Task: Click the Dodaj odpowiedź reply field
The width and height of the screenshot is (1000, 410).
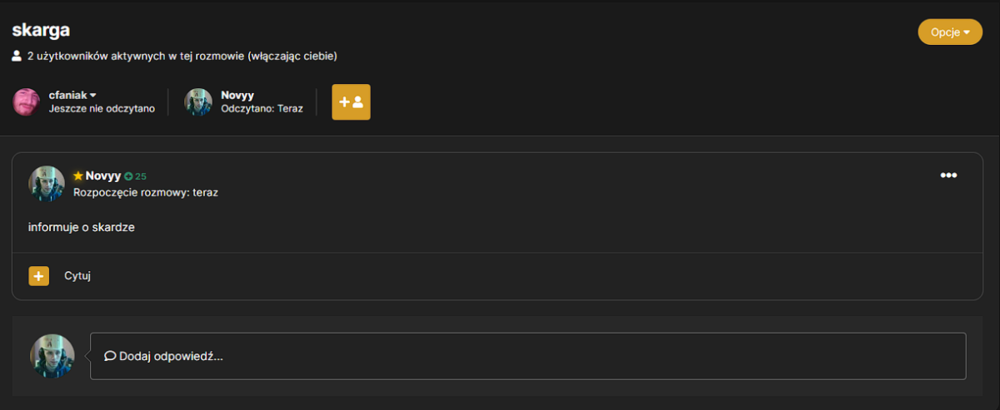Action: click(x=528, y=356)
